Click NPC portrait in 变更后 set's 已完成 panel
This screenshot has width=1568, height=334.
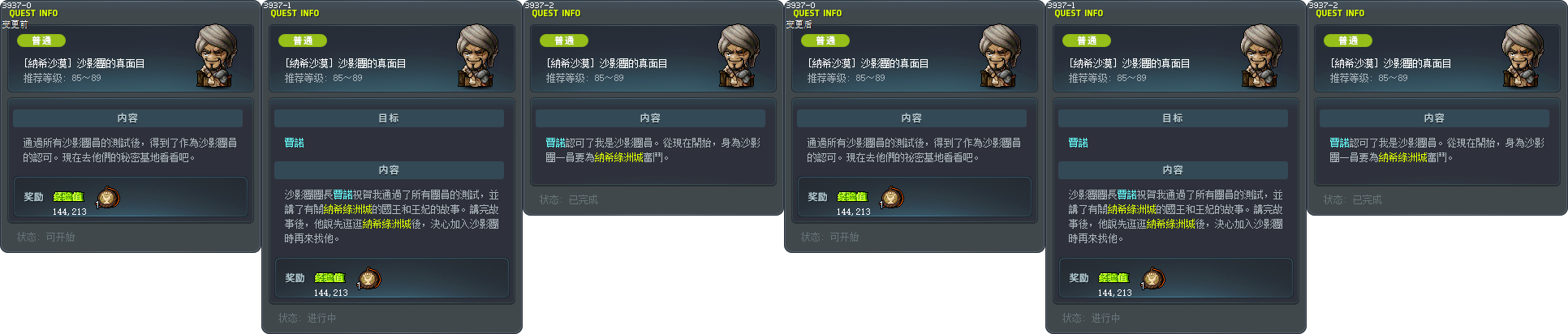click(x=1523, y=56)
